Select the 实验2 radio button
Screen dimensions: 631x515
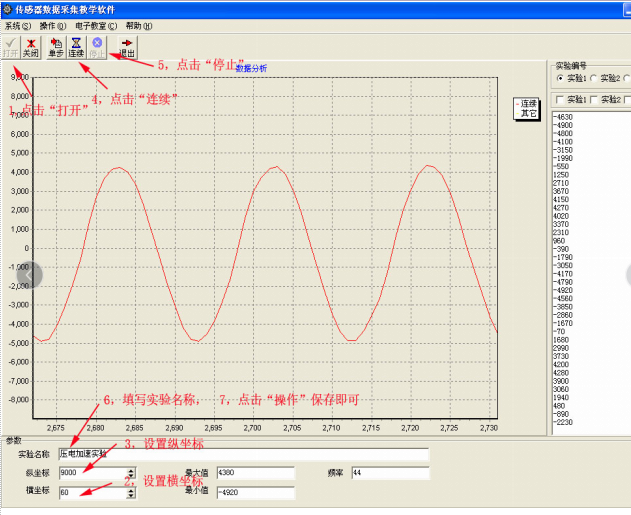[x=594, y=78]
